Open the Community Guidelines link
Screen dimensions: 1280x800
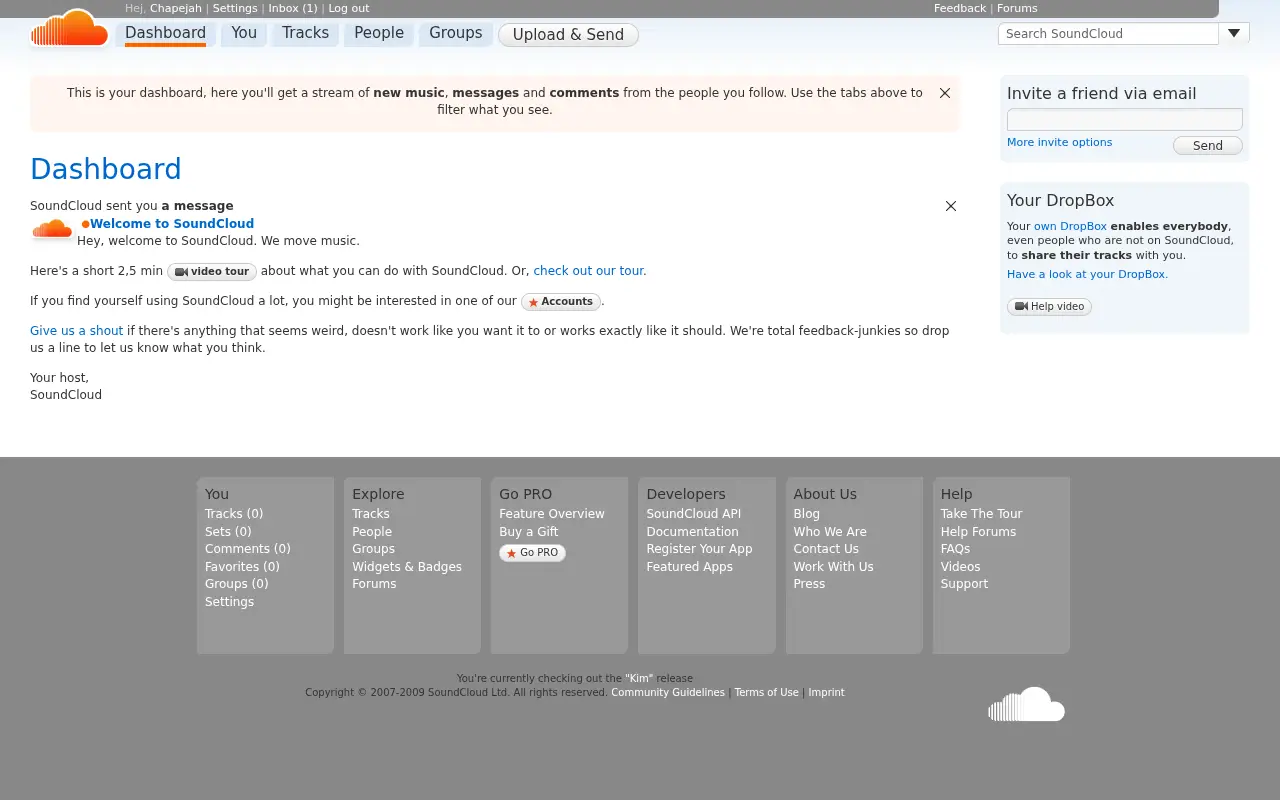click(668, 693)
